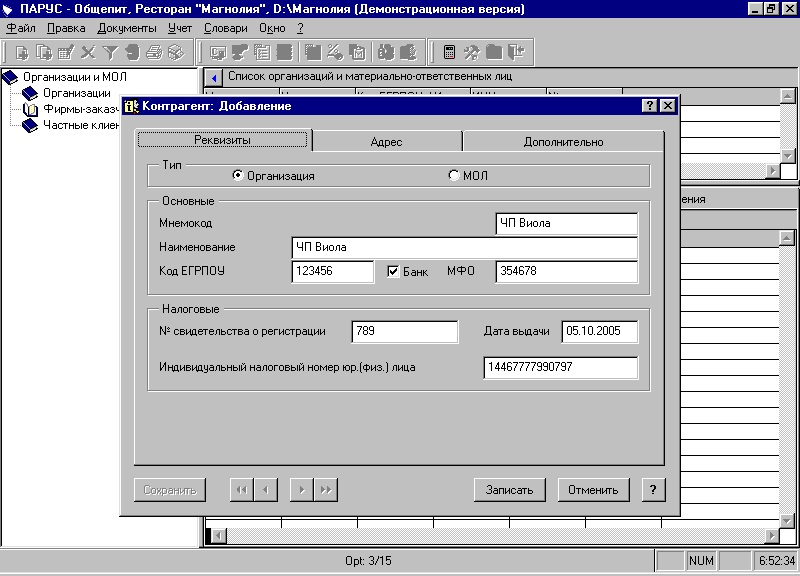Click the МФО input field
Image resolution: width=800 pixels, height=576 pixels.
tap(567, 271)
